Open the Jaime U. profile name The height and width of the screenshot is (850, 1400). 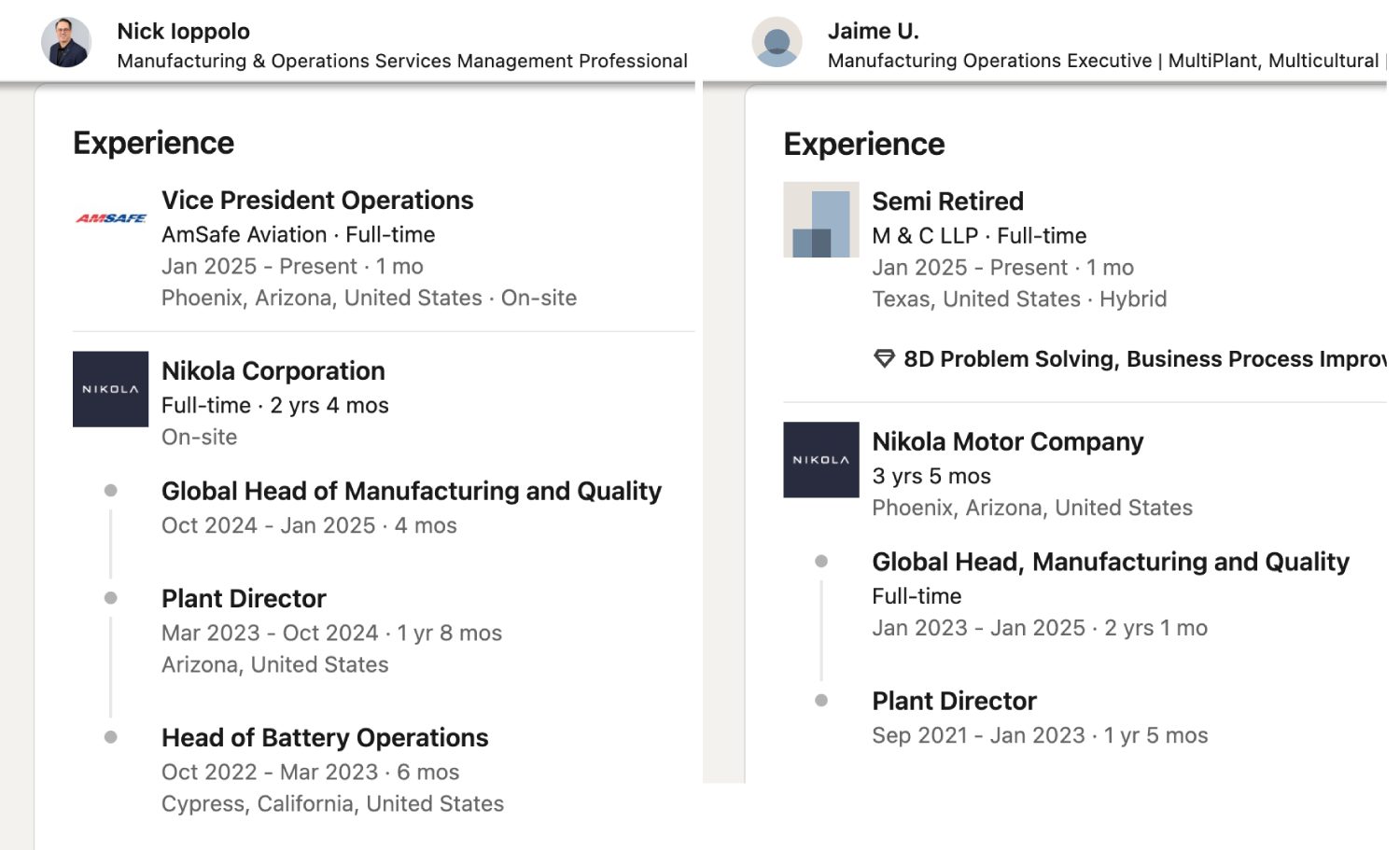tap(874, 31)
